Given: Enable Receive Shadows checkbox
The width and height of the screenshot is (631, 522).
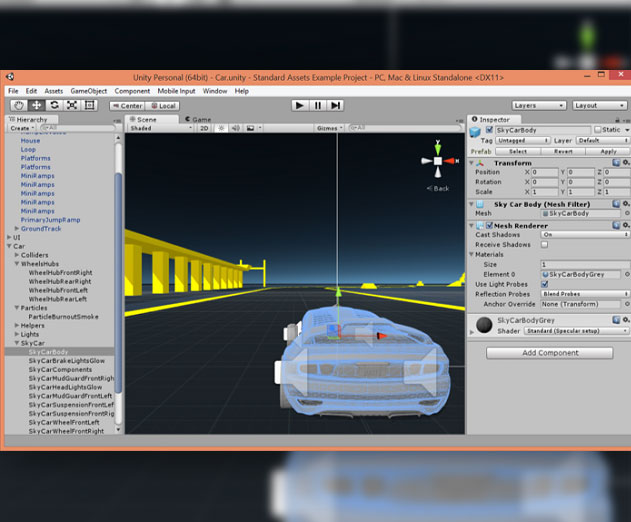Looking at the screenshot, I should click(x=544, y=244).
